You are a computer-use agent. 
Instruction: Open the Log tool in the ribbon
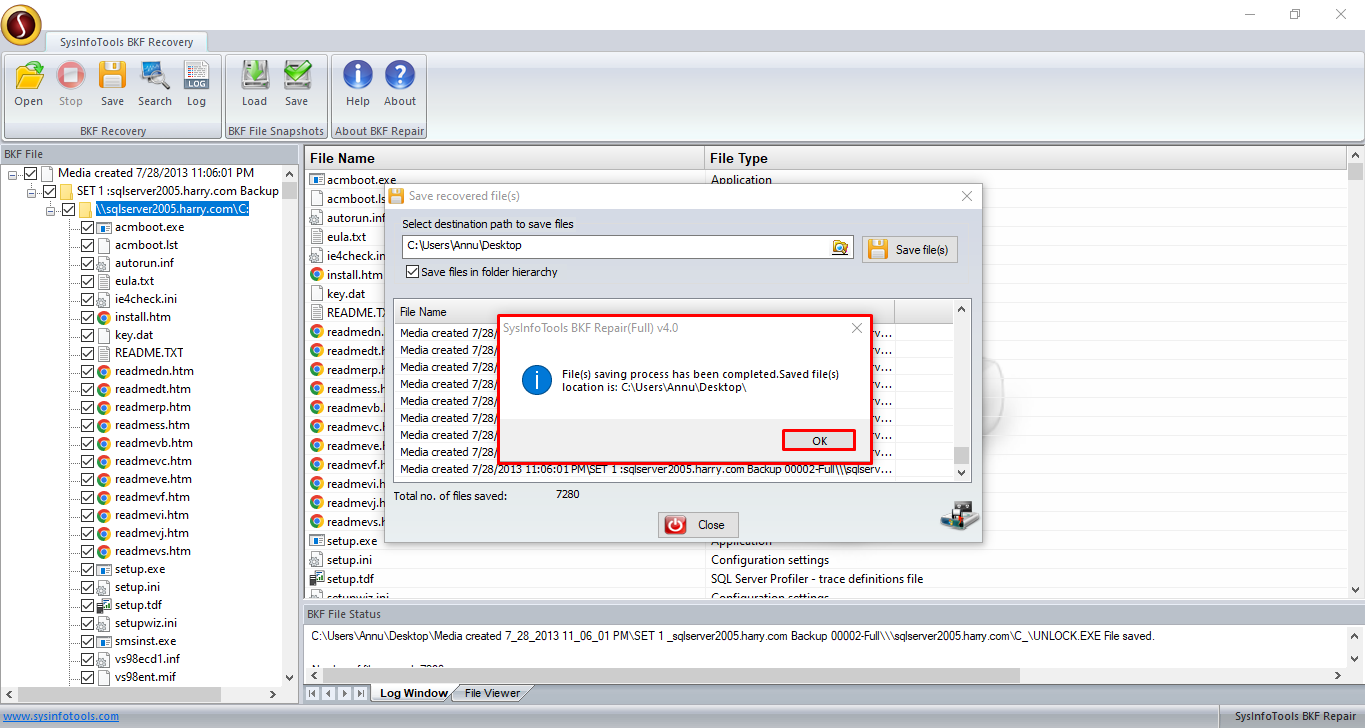(x=196, y=76)
